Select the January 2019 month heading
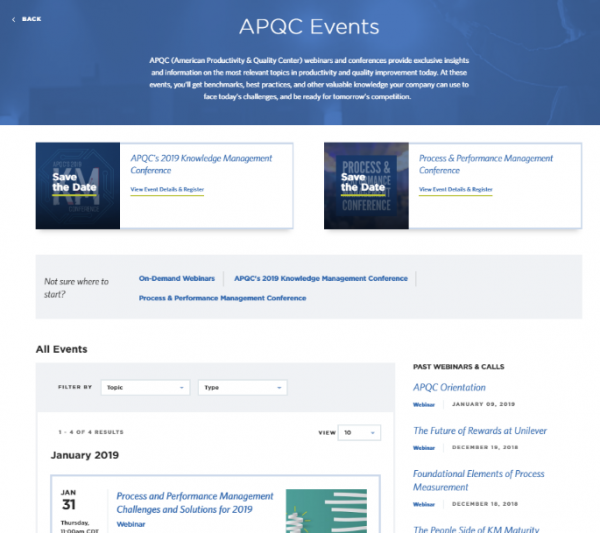Viewport: 600px width, 533px height. (x=85, y=455)
